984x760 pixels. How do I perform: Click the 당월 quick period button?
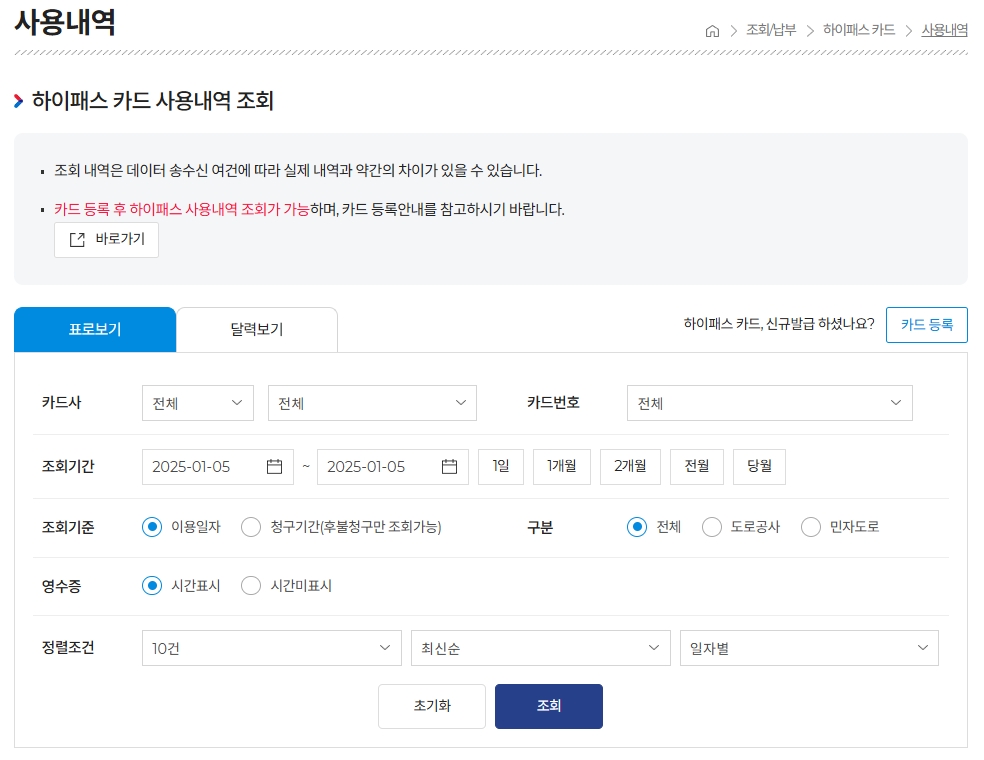point(758,466)
